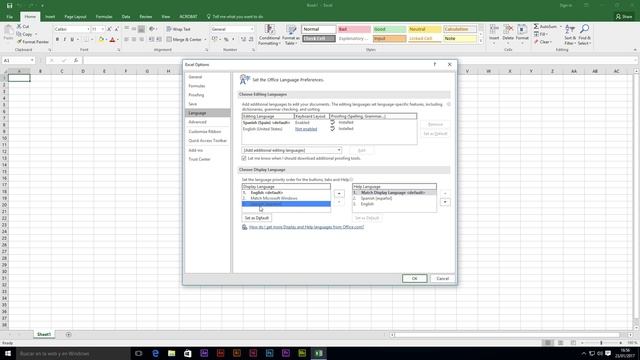
Task: Switch to the View ribbon tab
Action: (x=165, y=17)
